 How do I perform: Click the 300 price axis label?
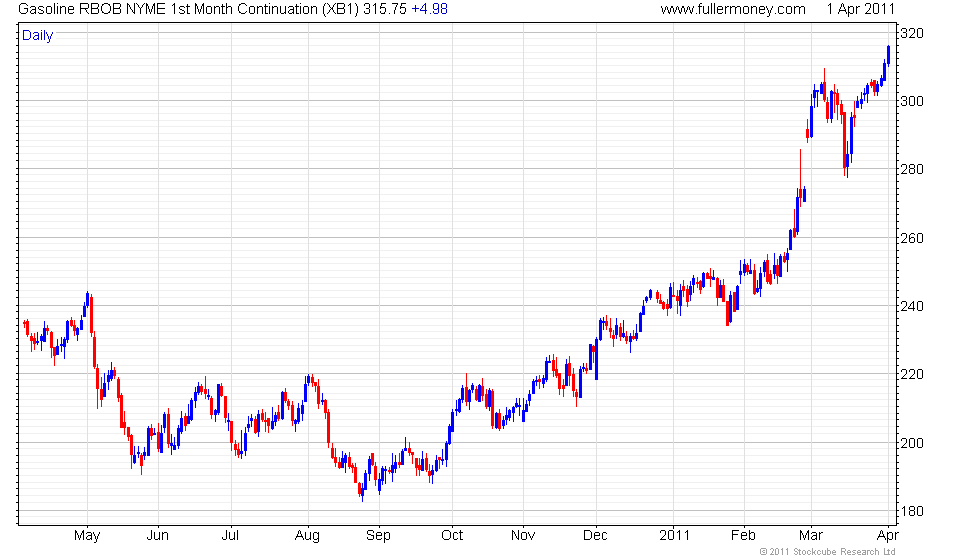911,101
